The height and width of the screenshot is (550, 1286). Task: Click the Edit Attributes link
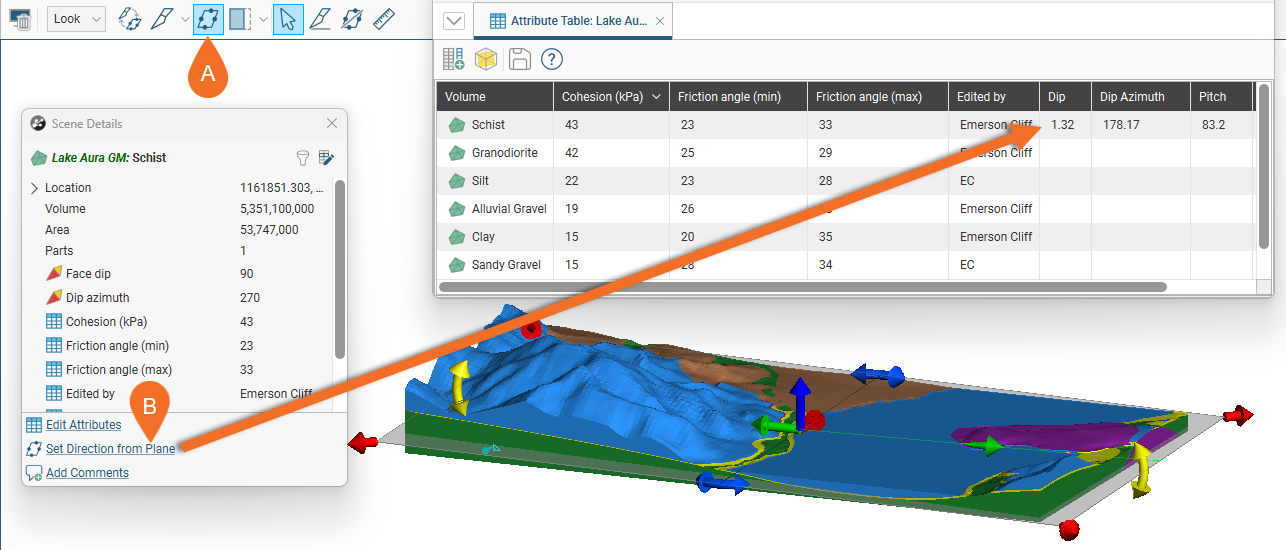(x=83, y=425)
